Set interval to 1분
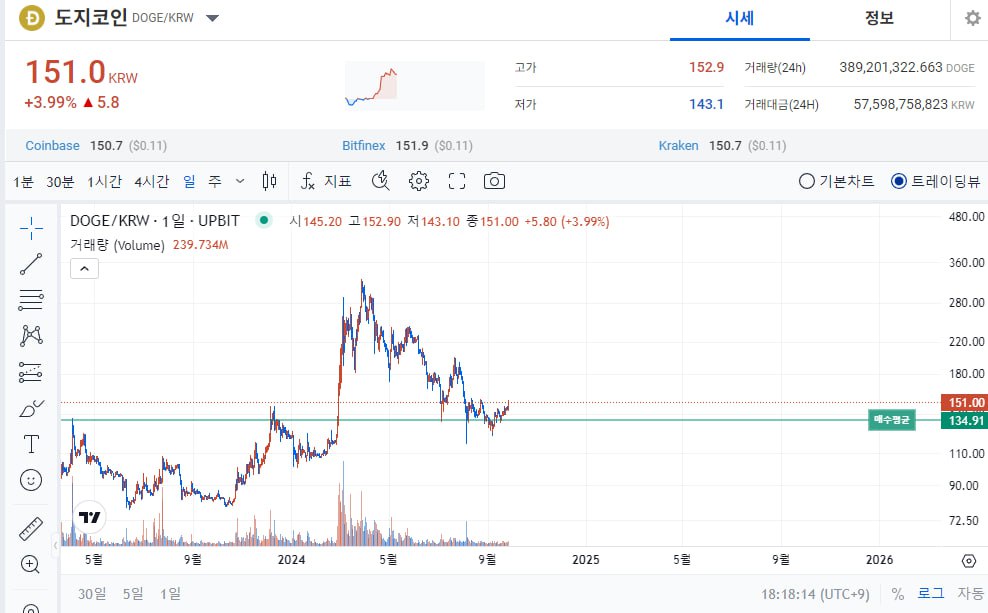The width and height of the screenshot is (988, 613). tap(23, 181)
